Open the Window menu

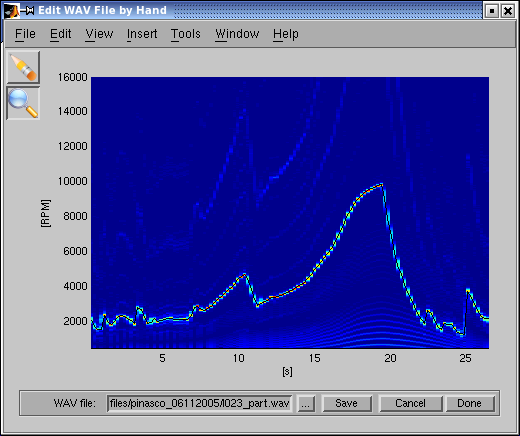pos(237,34)
